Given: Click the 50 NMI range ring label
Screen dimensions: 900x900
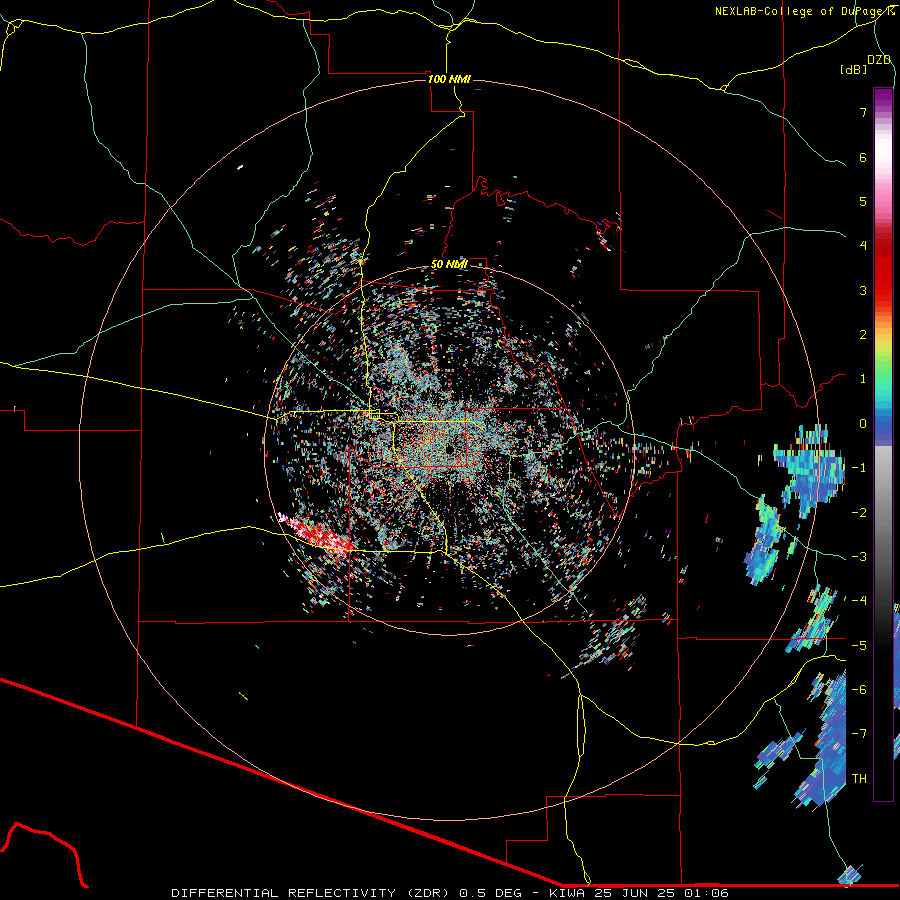Looking at the screenshot, I should coord(449,265).
